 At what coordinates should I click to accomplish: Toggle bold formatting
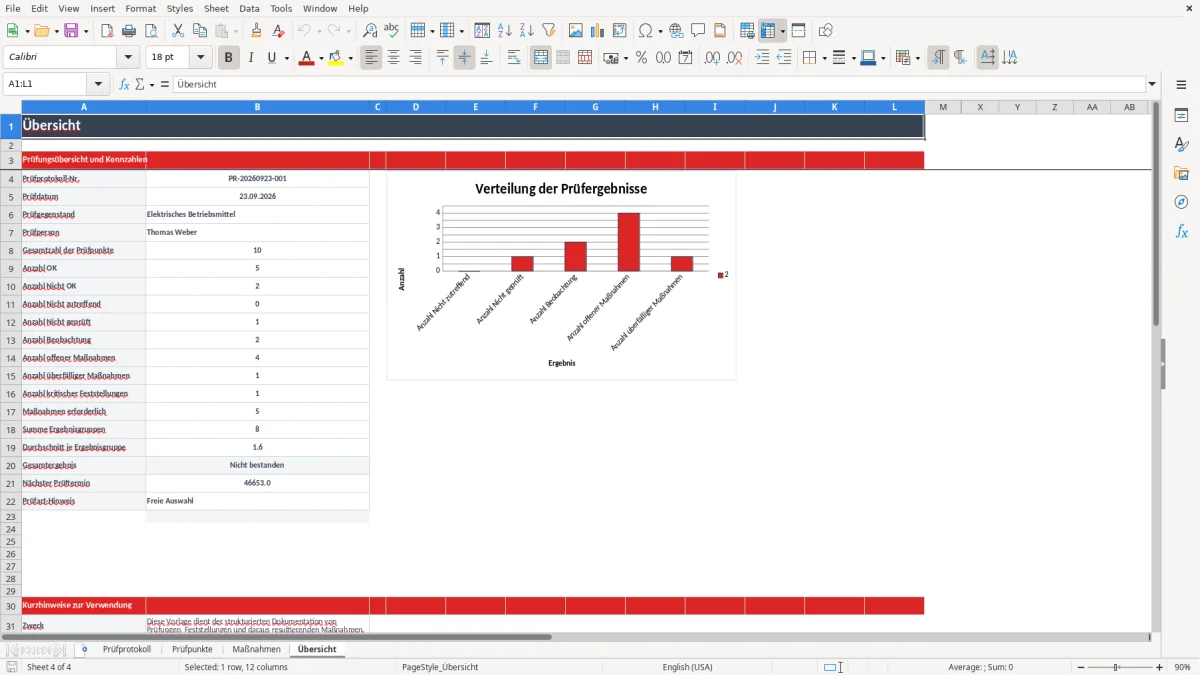(x=228, y=58)
